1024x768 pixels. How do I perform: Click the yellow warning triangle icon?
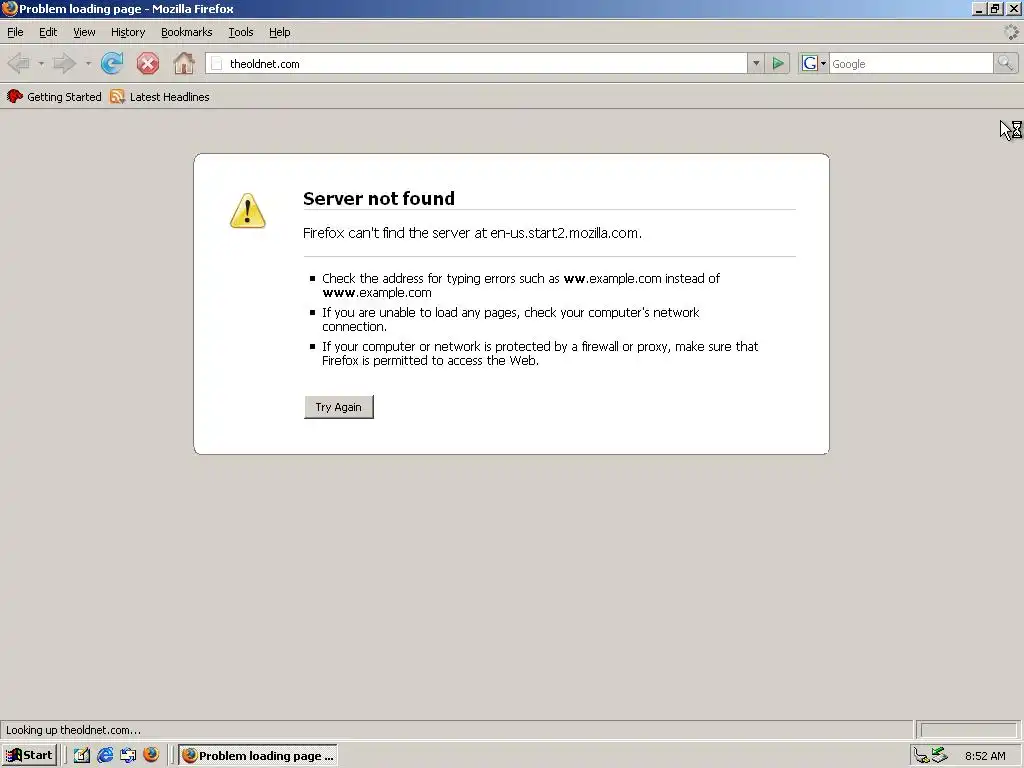(x=248, y=210)
